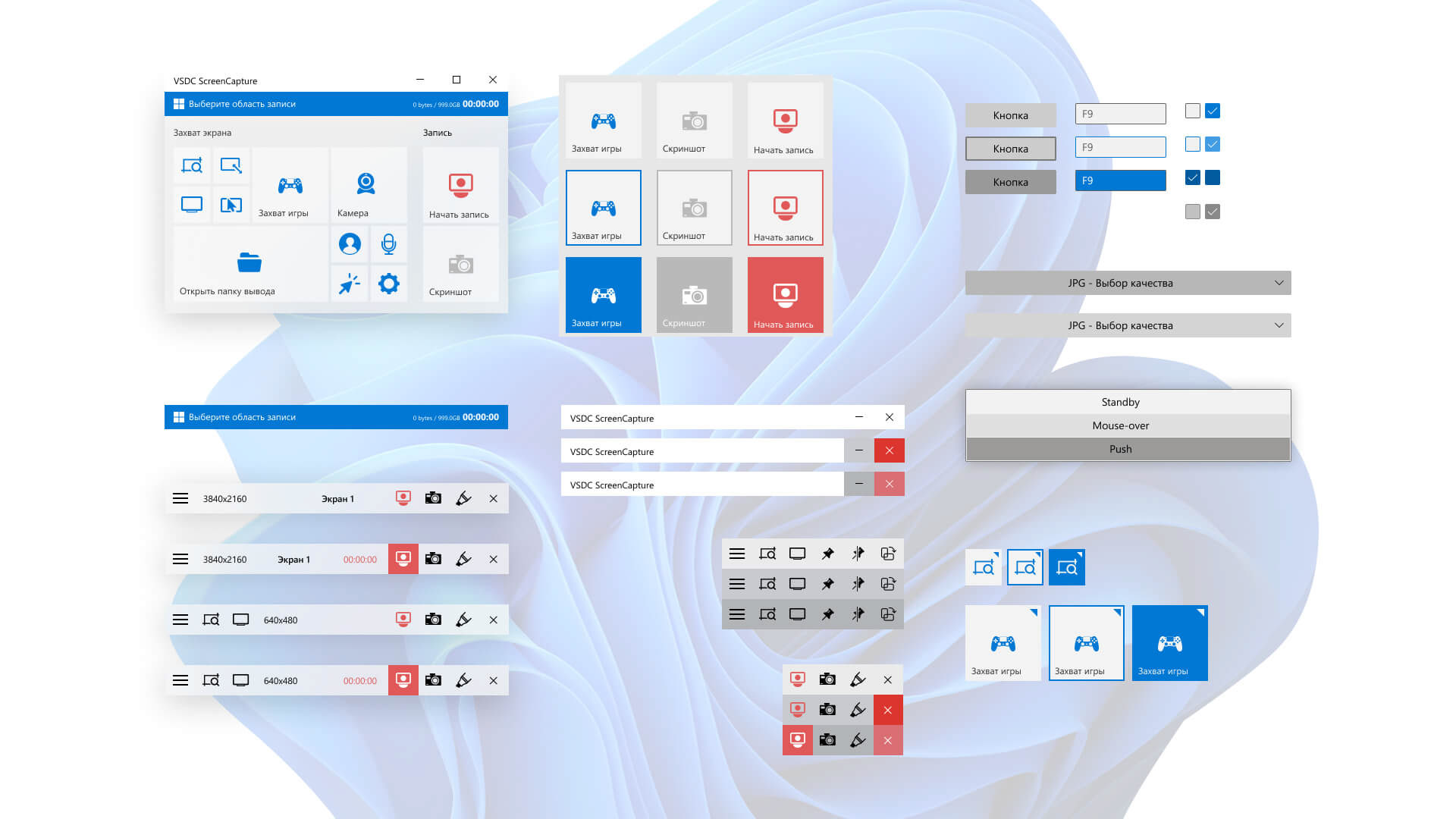1456x819 pixels.
Task: Click the full monitor capture icon
Action: (x=192, y=204)
